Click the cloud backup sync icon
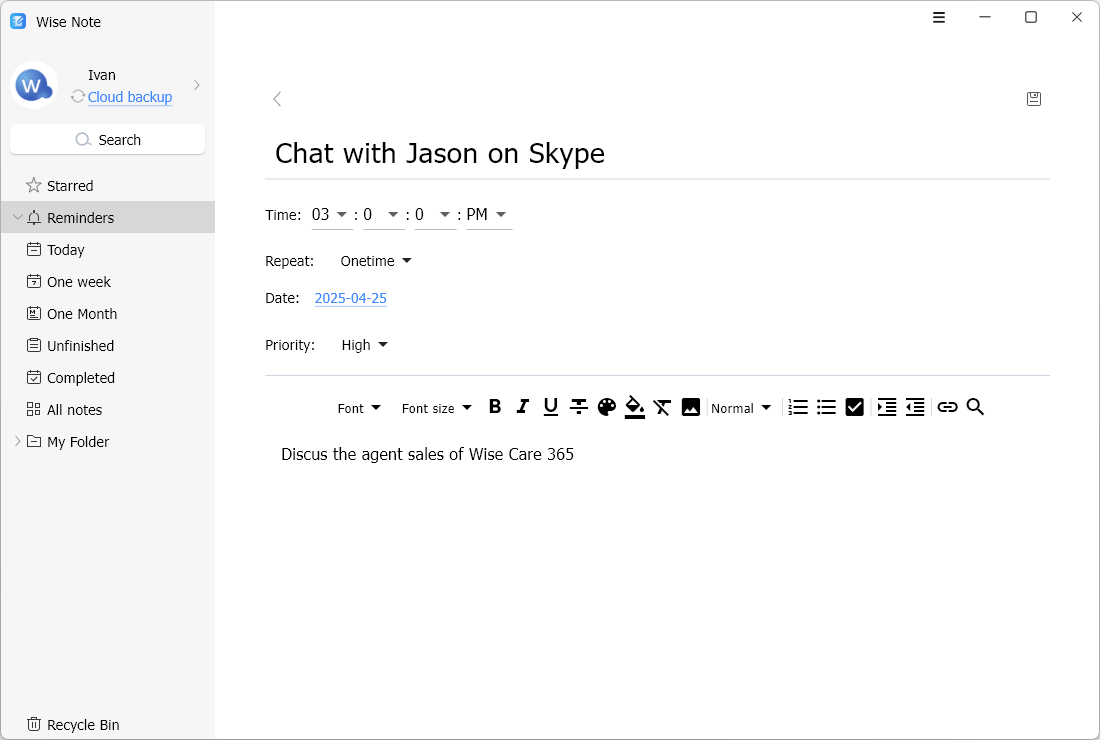This screenshot has width=1100, height=740. (x=78, y=96)
